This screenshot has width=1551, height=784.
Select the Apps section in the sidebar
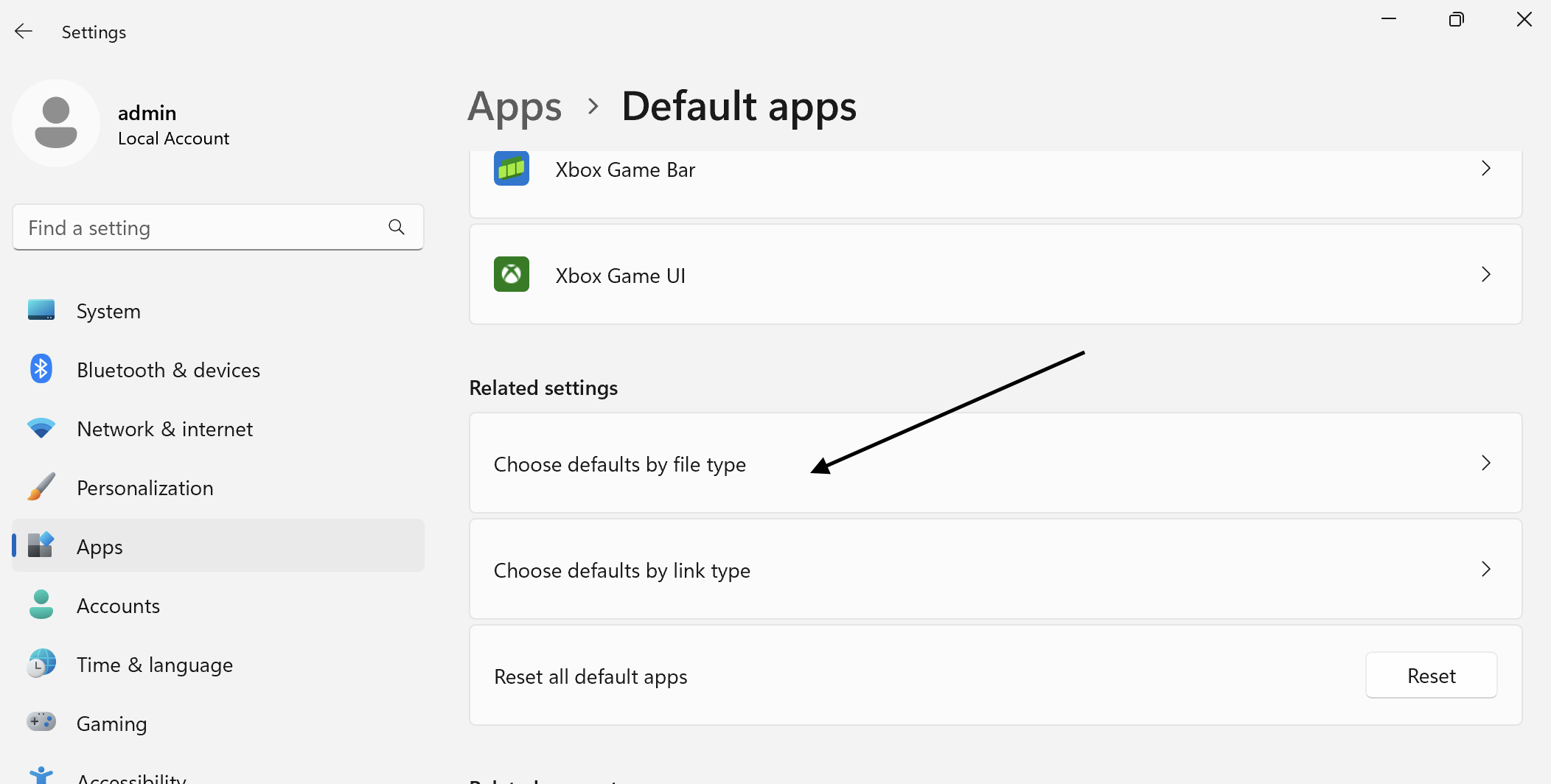[99, 546]
